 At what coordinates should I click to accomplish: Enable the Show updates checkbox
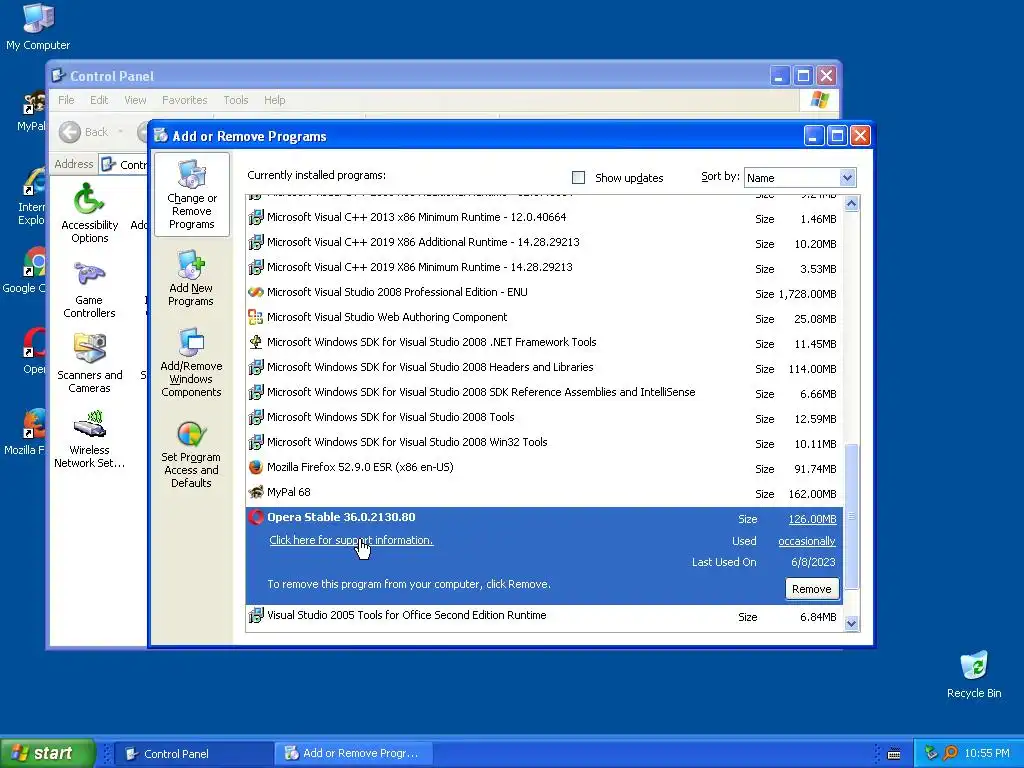coord(578,178)
